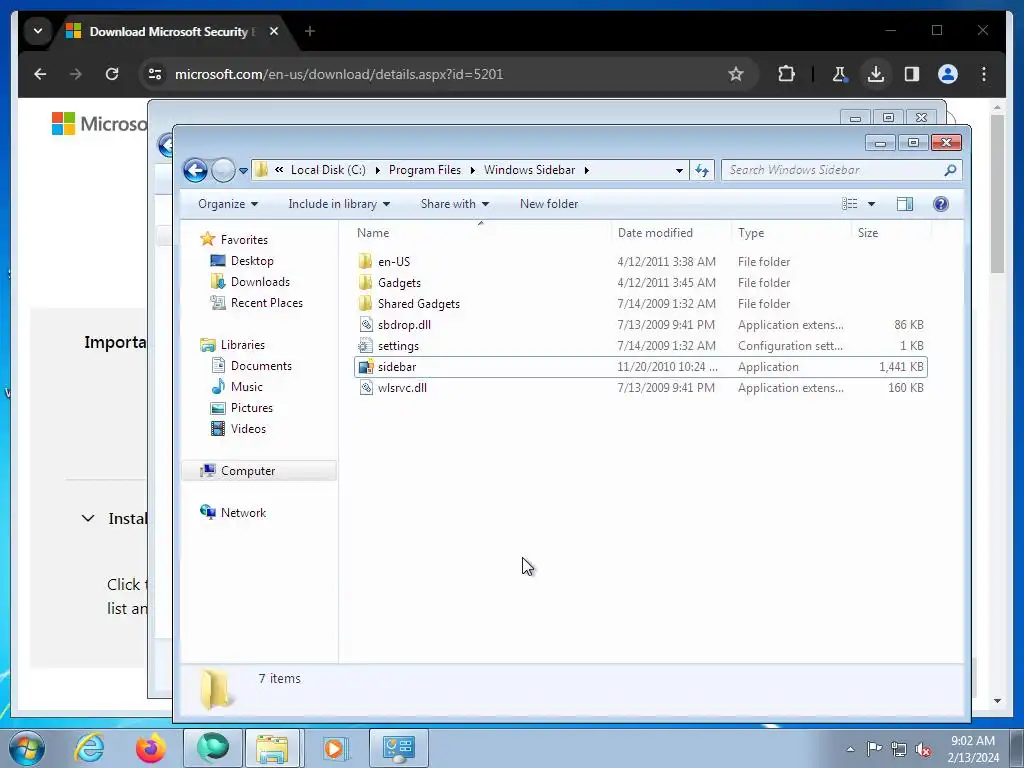Open Explorer help with the question mark icon
The width and height of the screenshot is (1024, 768).
pos(940,204)
